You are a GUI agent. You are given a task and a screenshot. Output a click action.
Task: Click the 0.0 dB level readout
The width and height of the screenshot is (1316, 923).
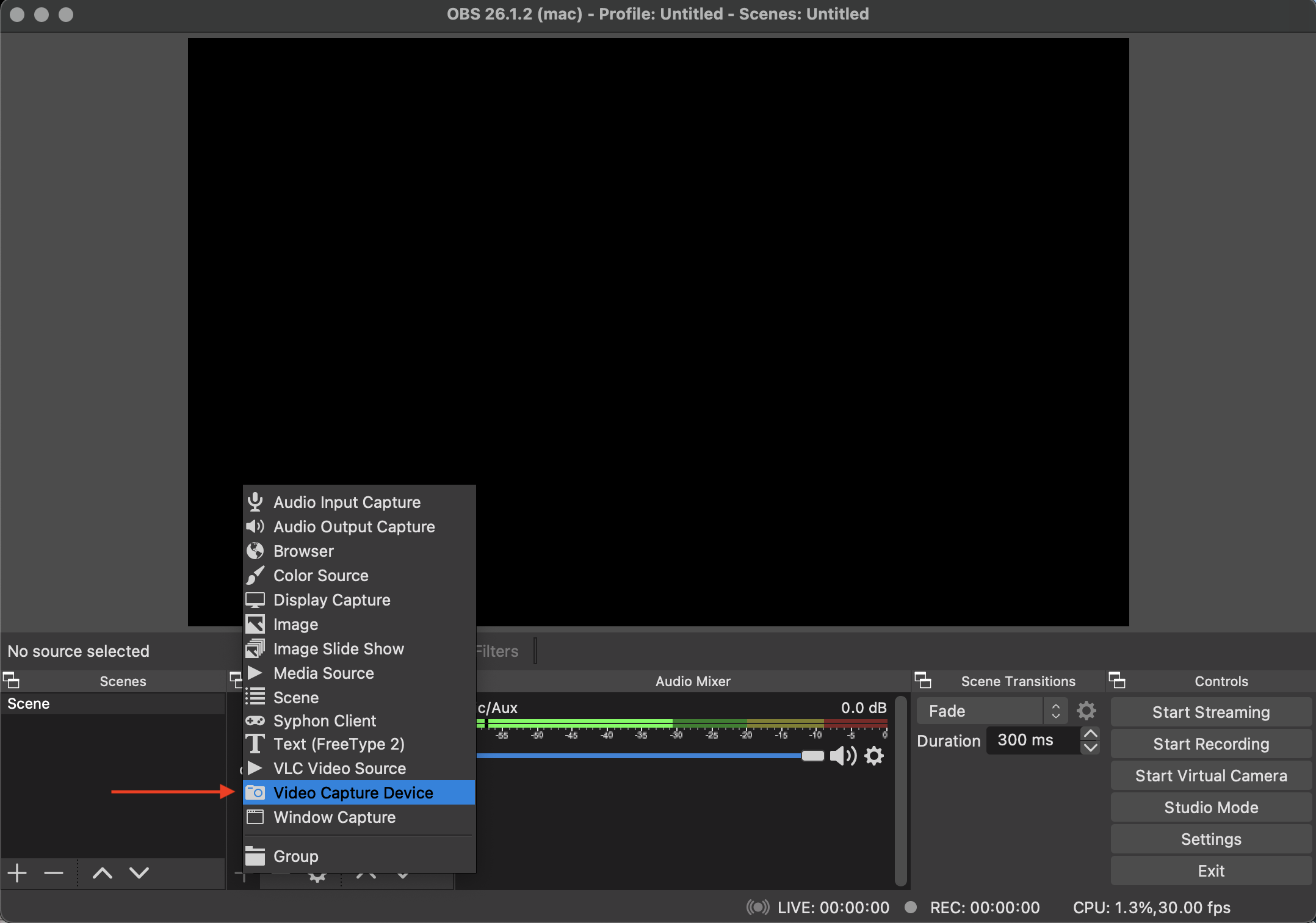click(864, 708)
